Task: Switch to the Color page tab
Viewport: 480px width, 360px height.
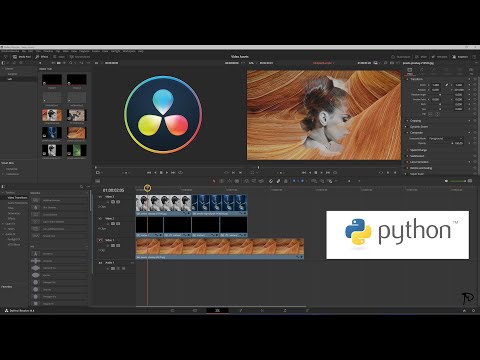Action: point(262,310)
